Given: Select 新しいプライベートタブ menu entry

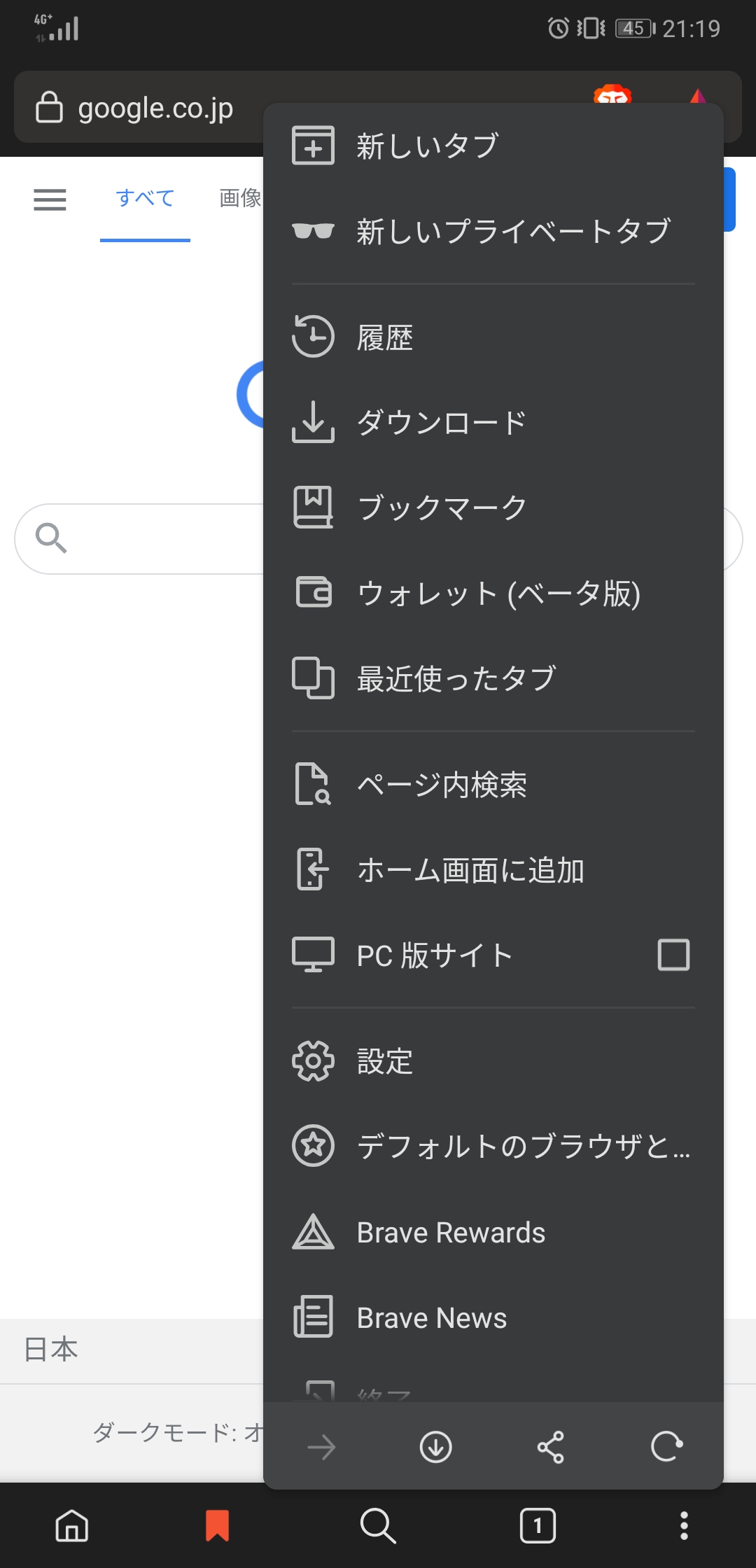Looking at the screenshot, I should click(x=513, y=231).
